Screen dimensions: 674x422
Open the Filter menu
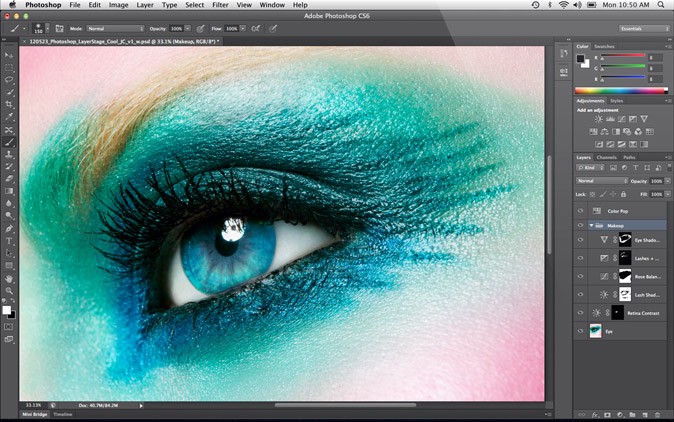tap(220, 5)
